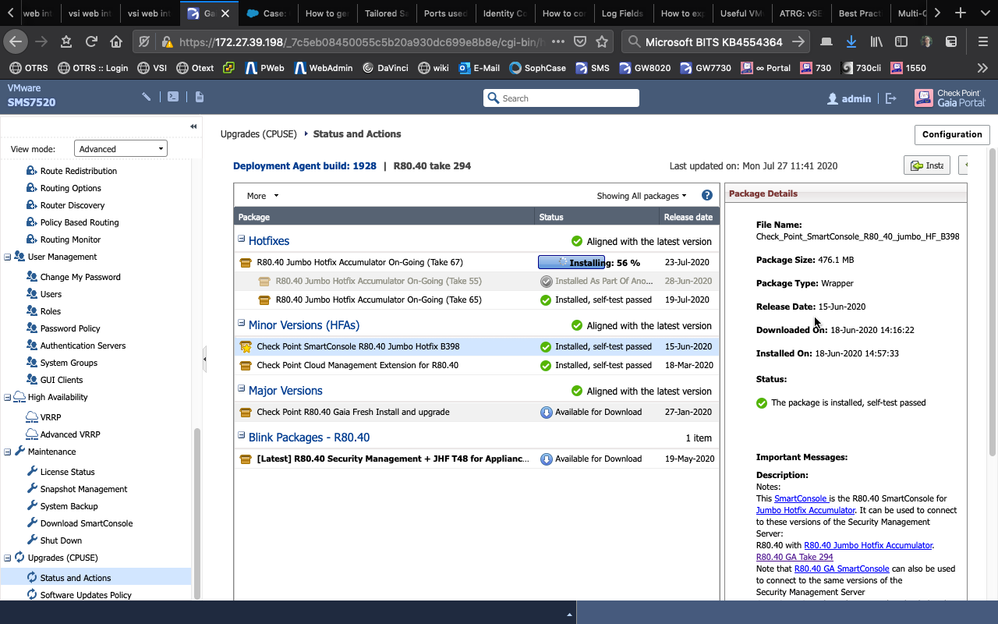Go to the browser home page
This screenshot has width=998, height=624.
(x=115, y=41)
